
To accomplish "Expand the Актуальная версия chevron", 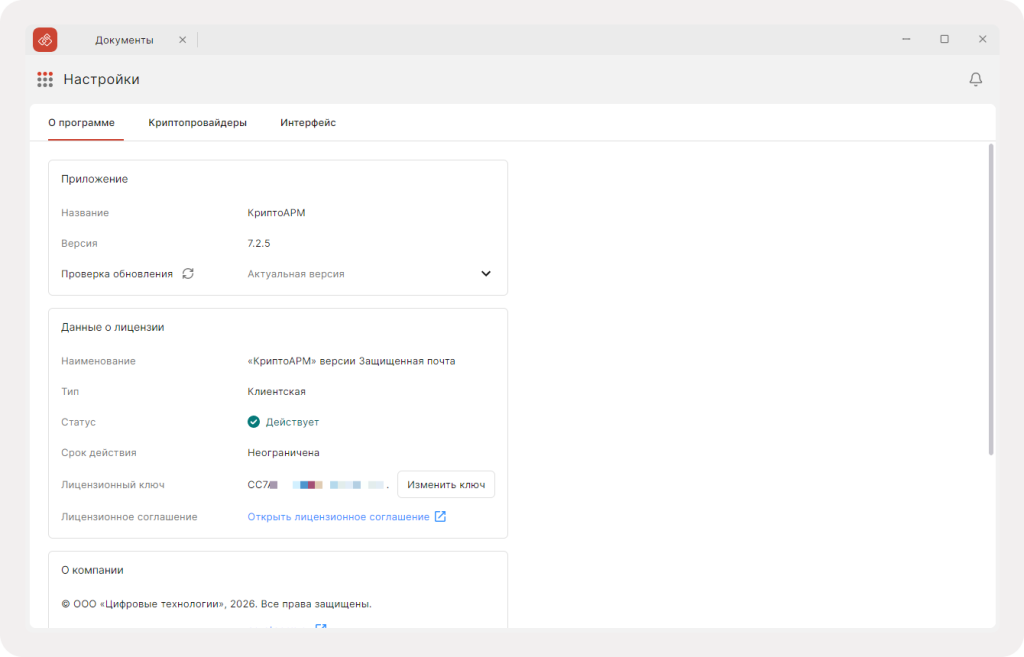I will [486, 274].
